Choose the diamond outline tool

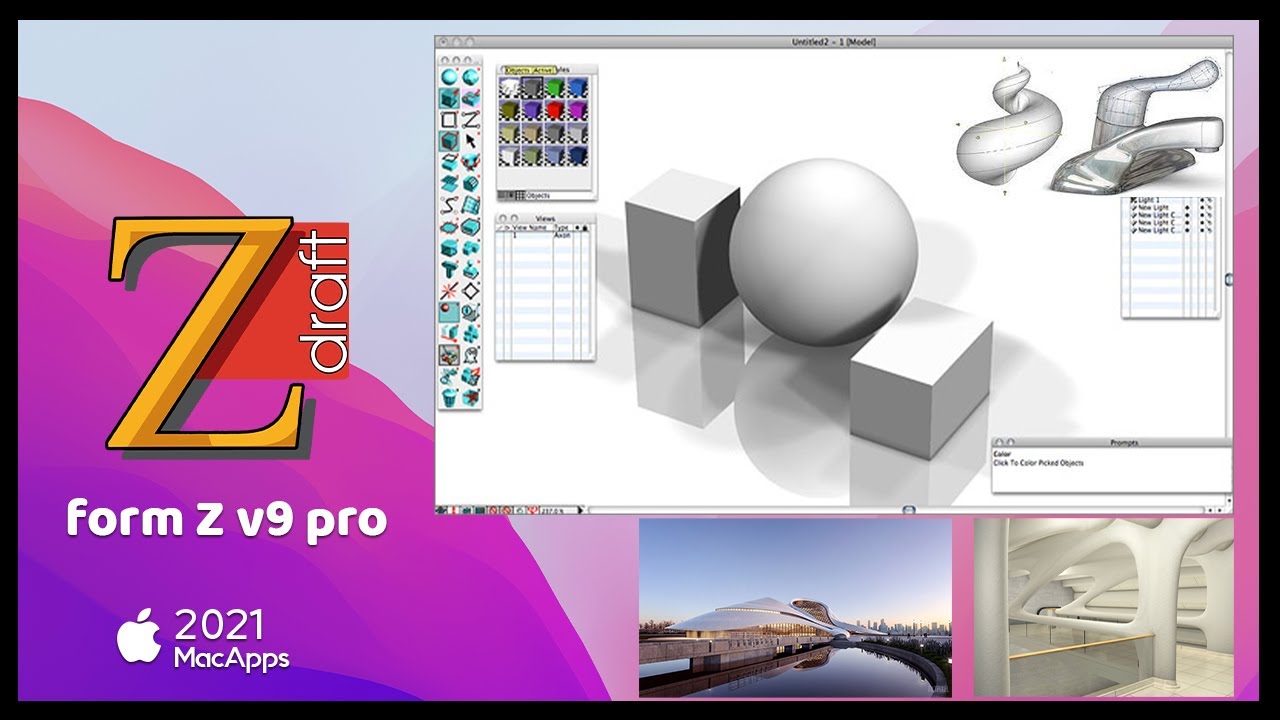471,289
